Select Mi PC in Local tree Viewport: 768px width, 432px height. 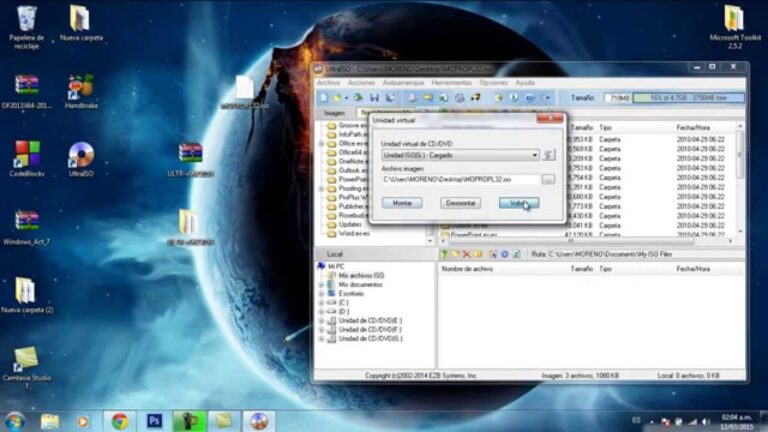click(x=336, y=266)
